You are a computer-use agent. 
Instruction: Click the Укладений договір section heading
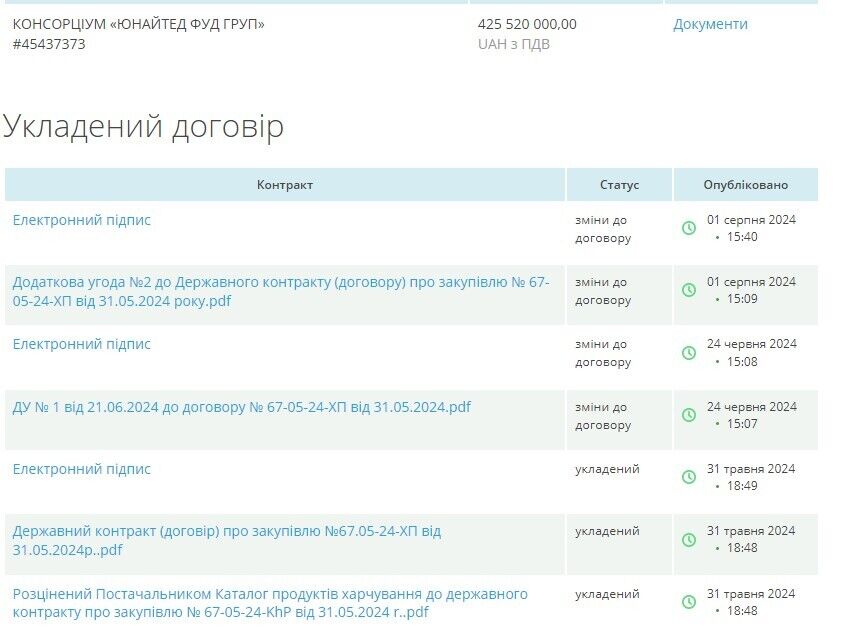click(143, 126)
